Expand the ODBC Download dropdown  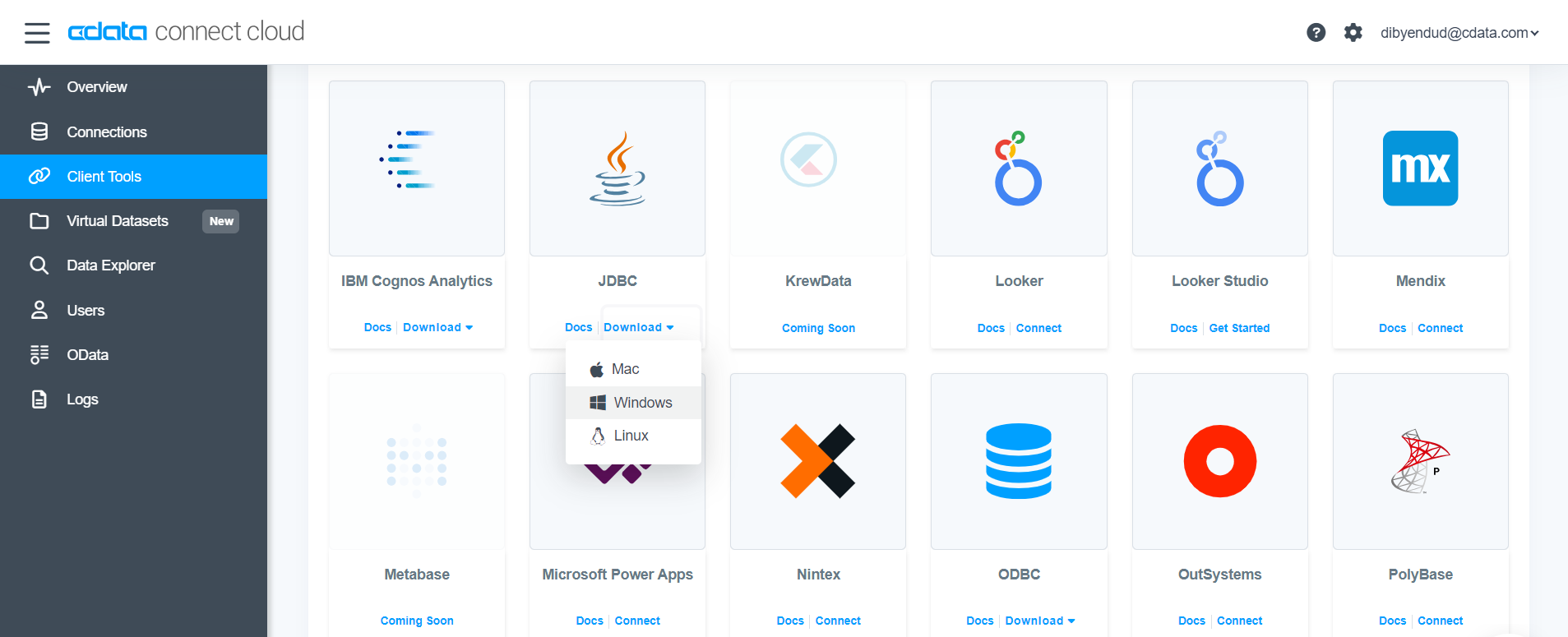pyautogui.click(x=1040, y=621)
